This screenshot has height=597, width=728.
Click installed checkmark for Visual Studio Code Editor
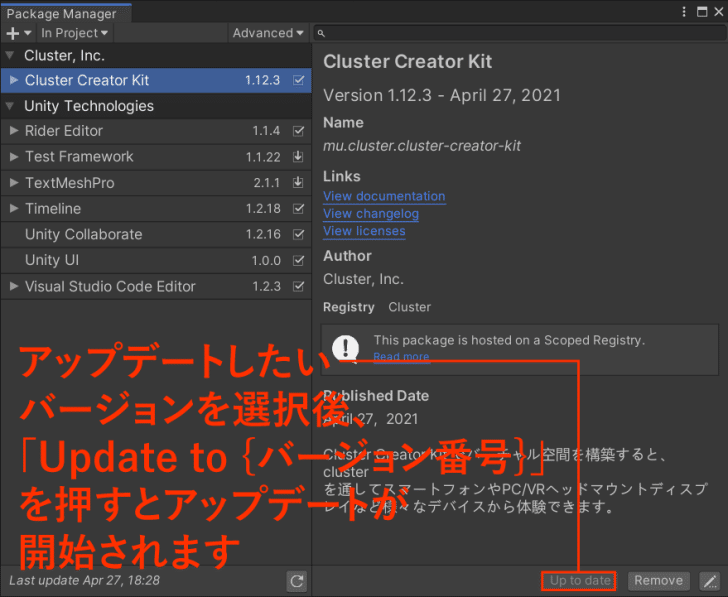pyautogui.click(x=299, y=286)
